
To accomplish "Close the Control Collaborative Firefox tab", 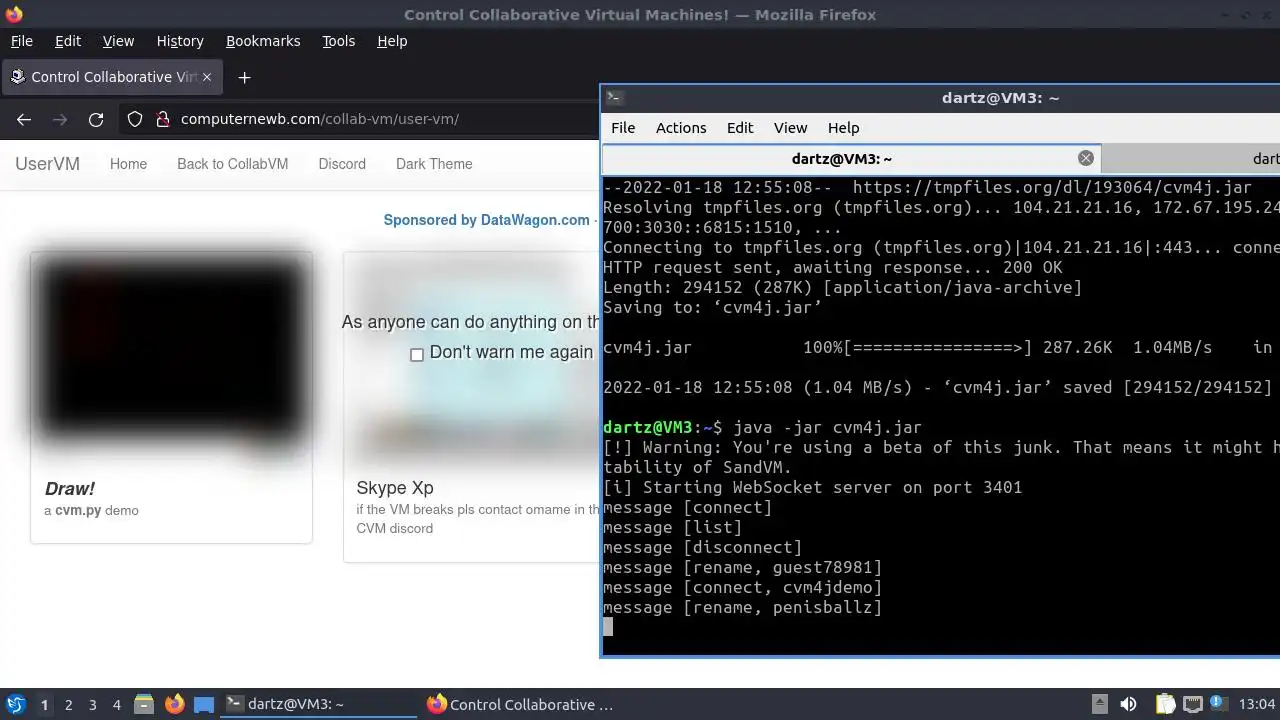I will pyautogui.click(x=207, y=76).
